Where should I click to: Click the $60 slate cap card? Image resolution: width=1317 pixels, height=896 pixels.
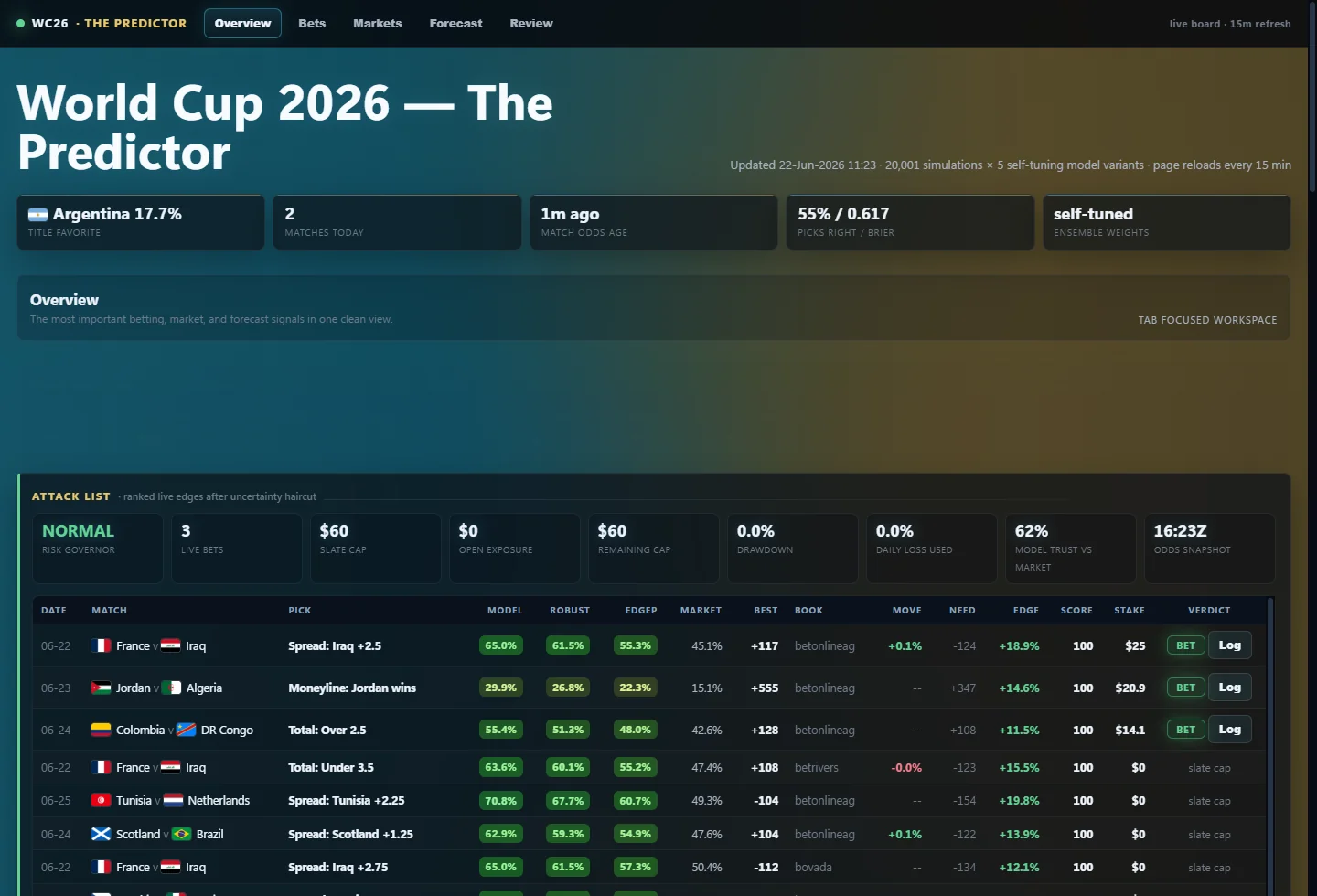pyautogui.click(x=376, y=549)
